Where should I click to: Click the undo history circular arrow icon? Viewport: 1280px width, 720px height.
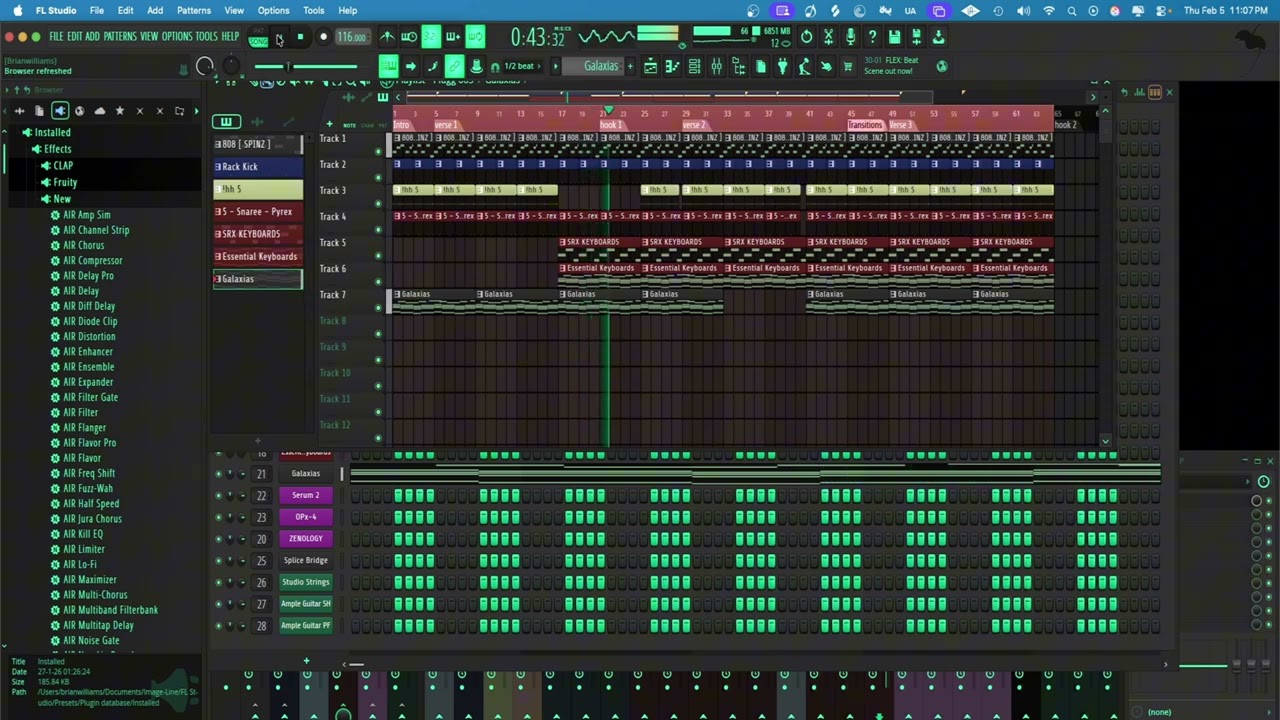coord(806,37)
